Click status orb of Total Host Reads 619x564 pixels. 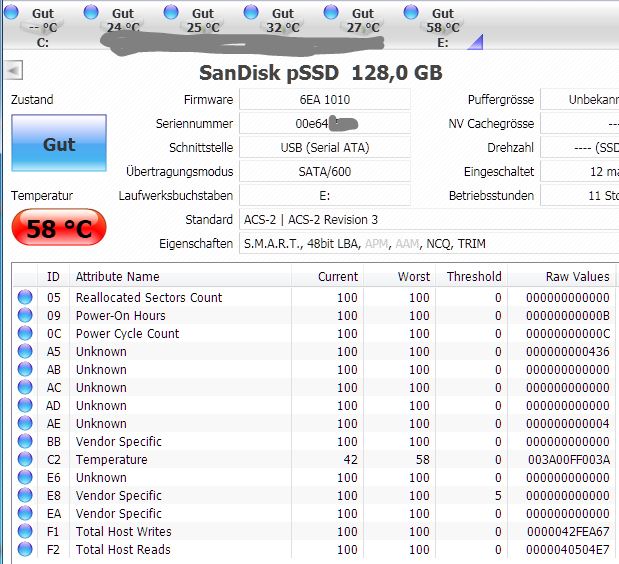tap(25, 549)
